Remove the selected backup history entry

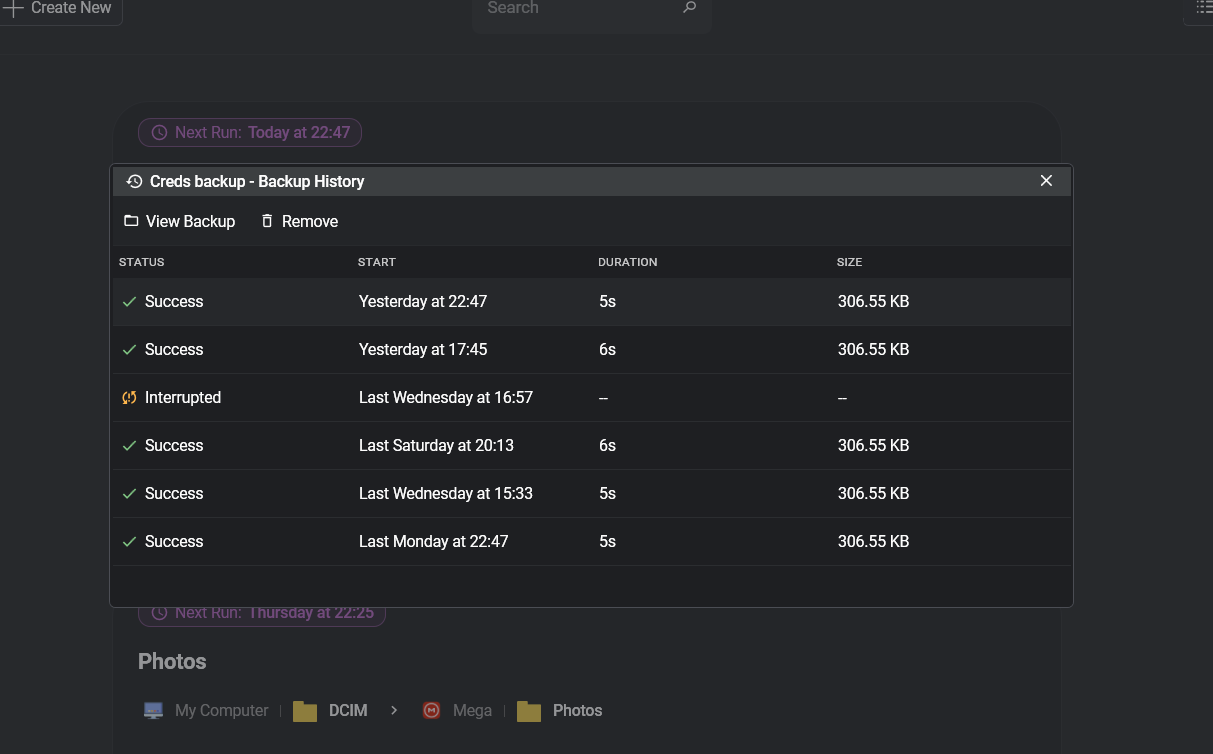tap(299, 221)
